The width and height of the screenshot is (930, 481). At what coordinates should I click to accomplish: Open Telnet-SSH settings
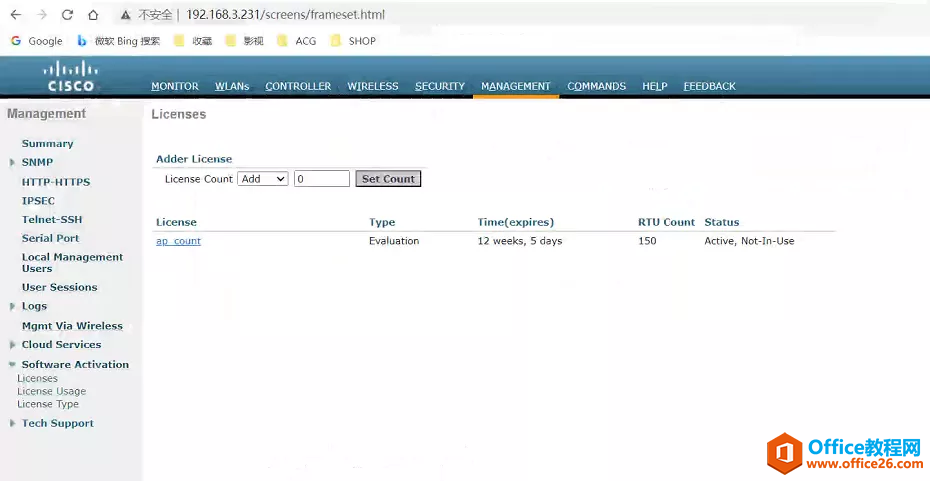coord(52,219)
